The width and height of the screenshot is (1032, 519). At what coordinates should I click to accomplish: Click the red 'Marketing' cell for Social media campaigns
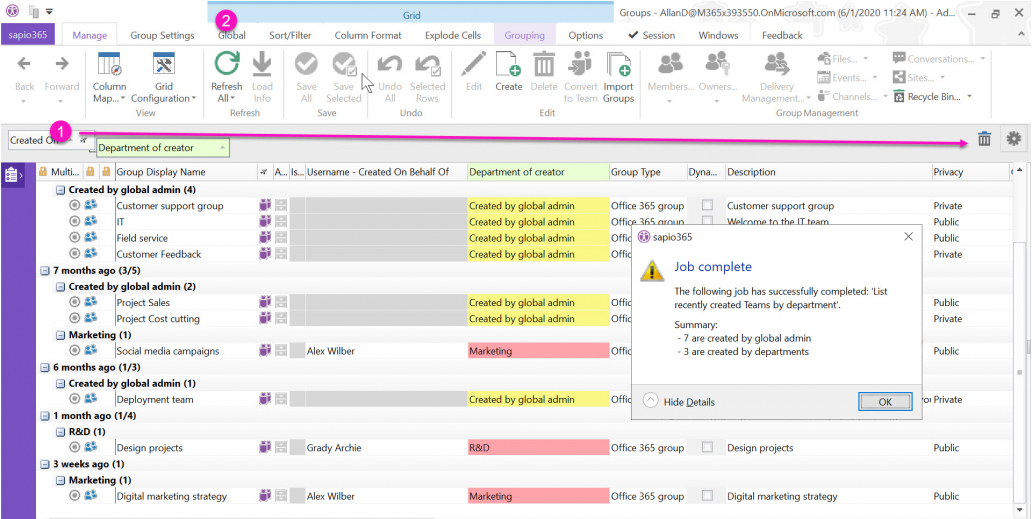(x=538, y=351)
